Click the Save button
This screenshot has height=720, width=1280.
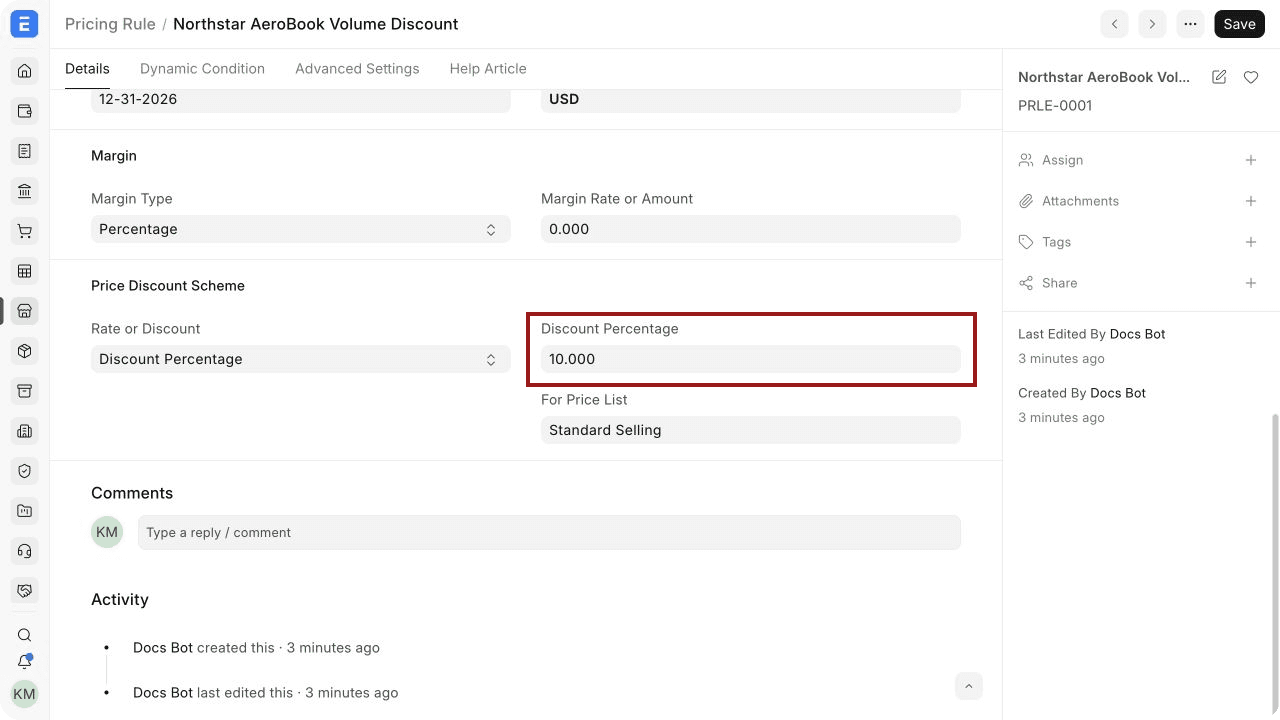(1239, 24)
